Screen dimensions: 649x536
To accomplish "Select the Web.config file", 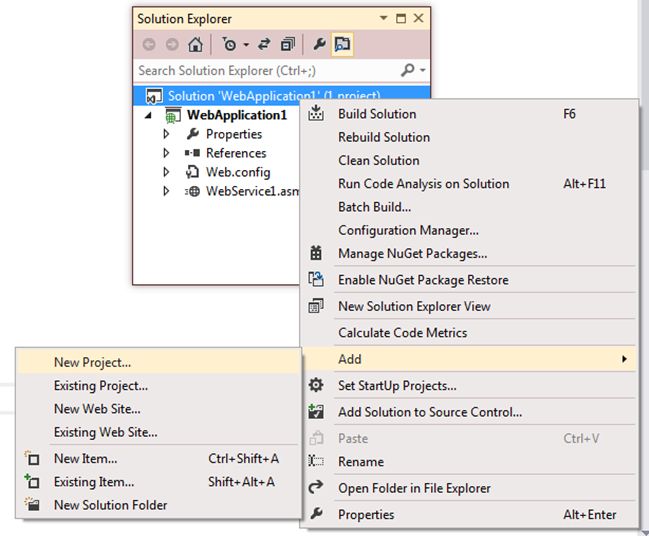I will (x=238, y=172).
